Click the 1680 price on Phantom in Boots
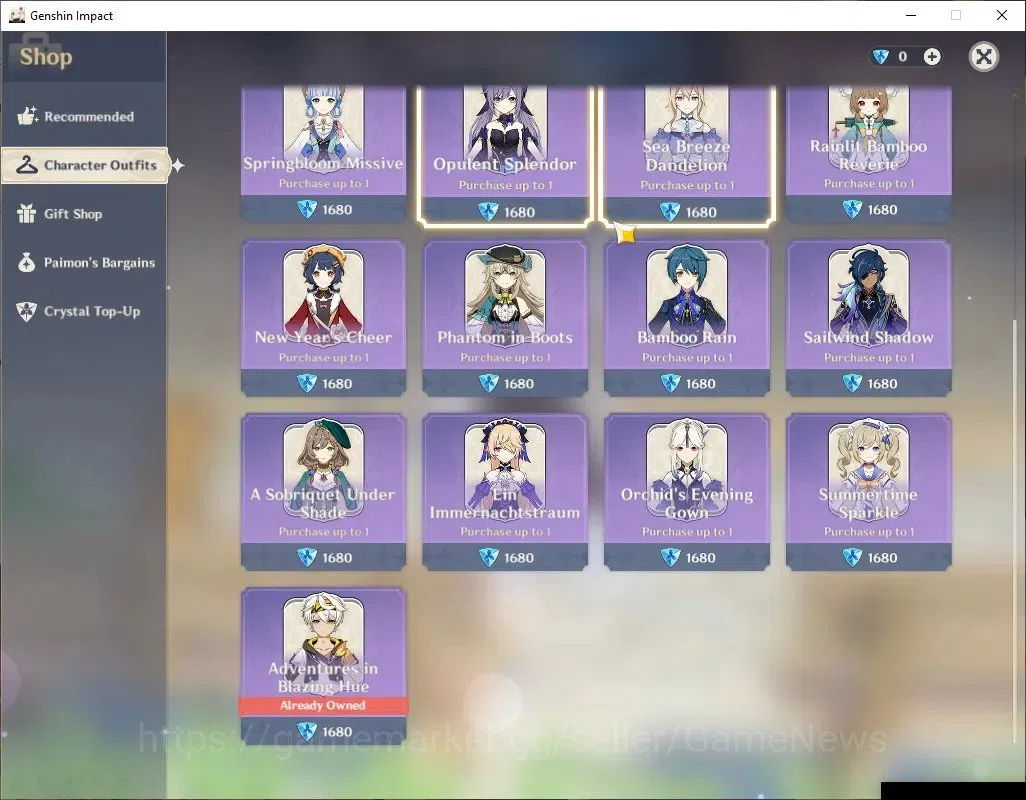This screenshot has height=800, width=1026. pos(519,384)
